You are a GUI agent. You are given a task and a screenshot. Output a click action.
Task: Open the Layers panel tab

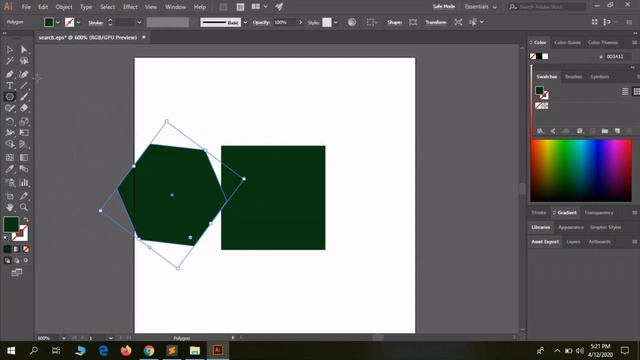[573, 242]
